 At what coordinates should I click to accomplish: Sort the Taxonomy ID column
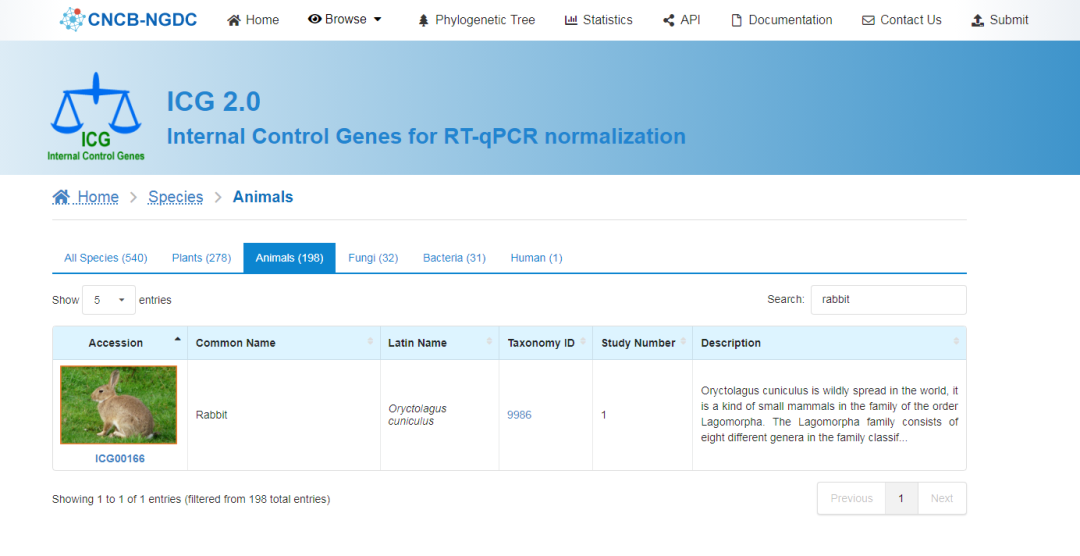tap(583, 342)
